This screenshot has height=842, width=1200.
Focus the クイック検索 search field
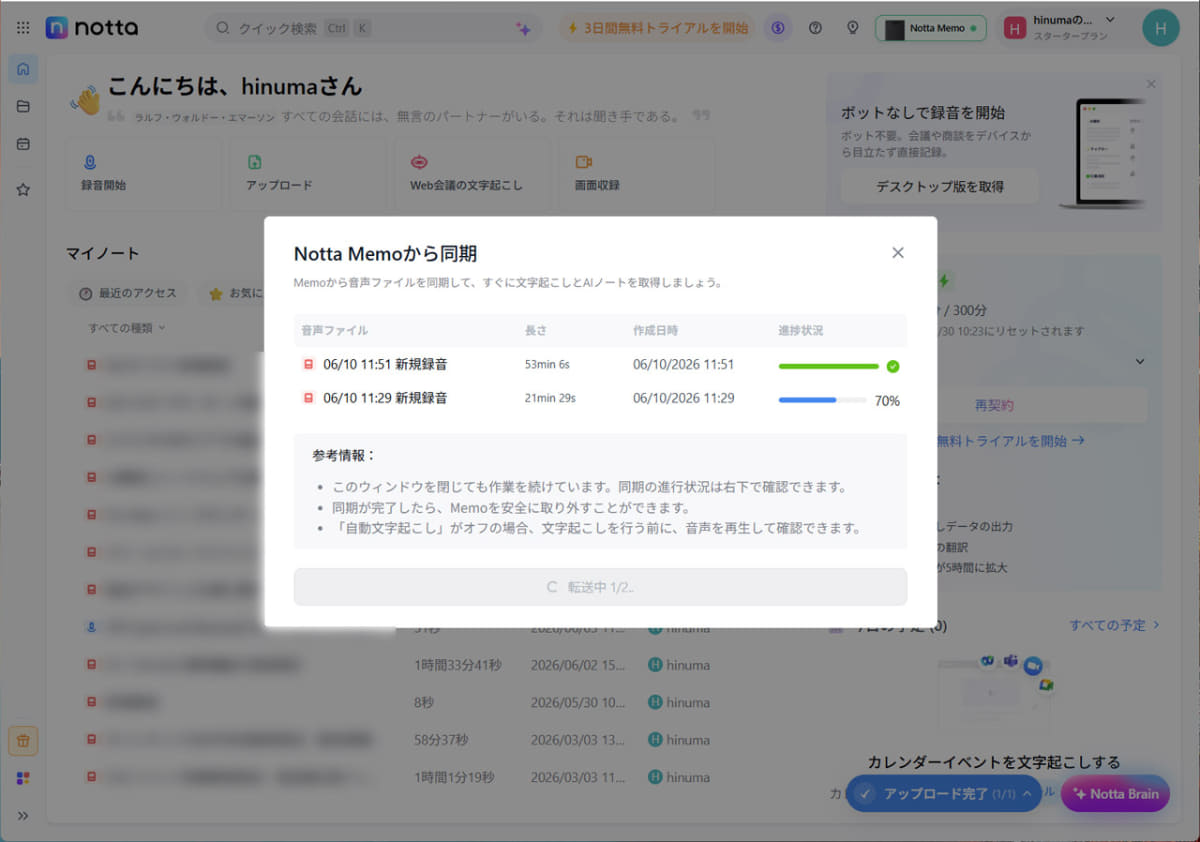[375, 29]
